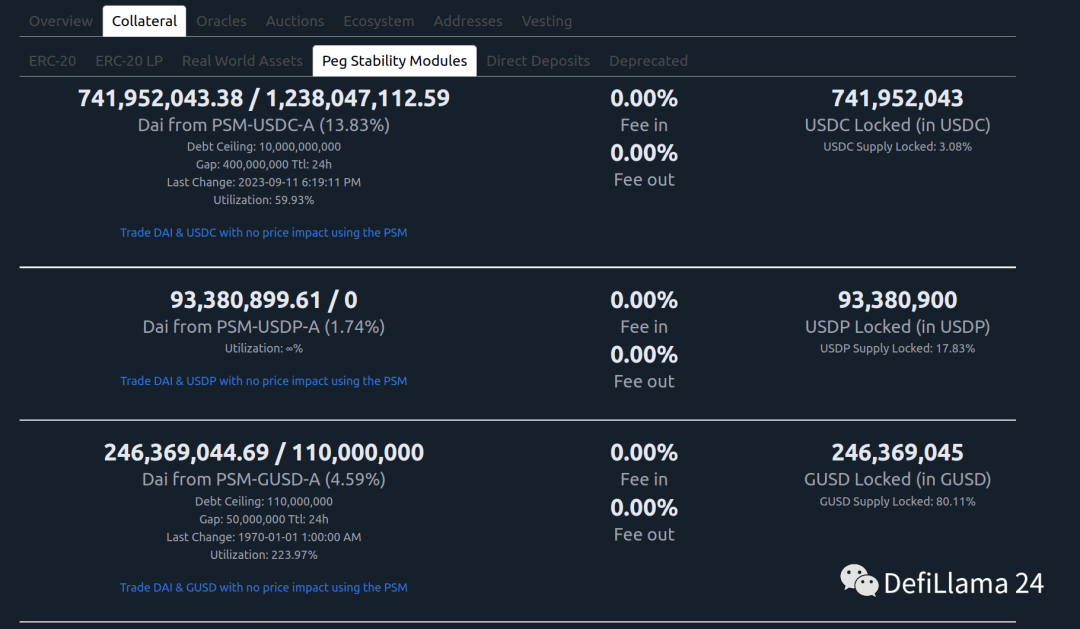Select the ERC-20 sub-tab

[x=52, y=61]
